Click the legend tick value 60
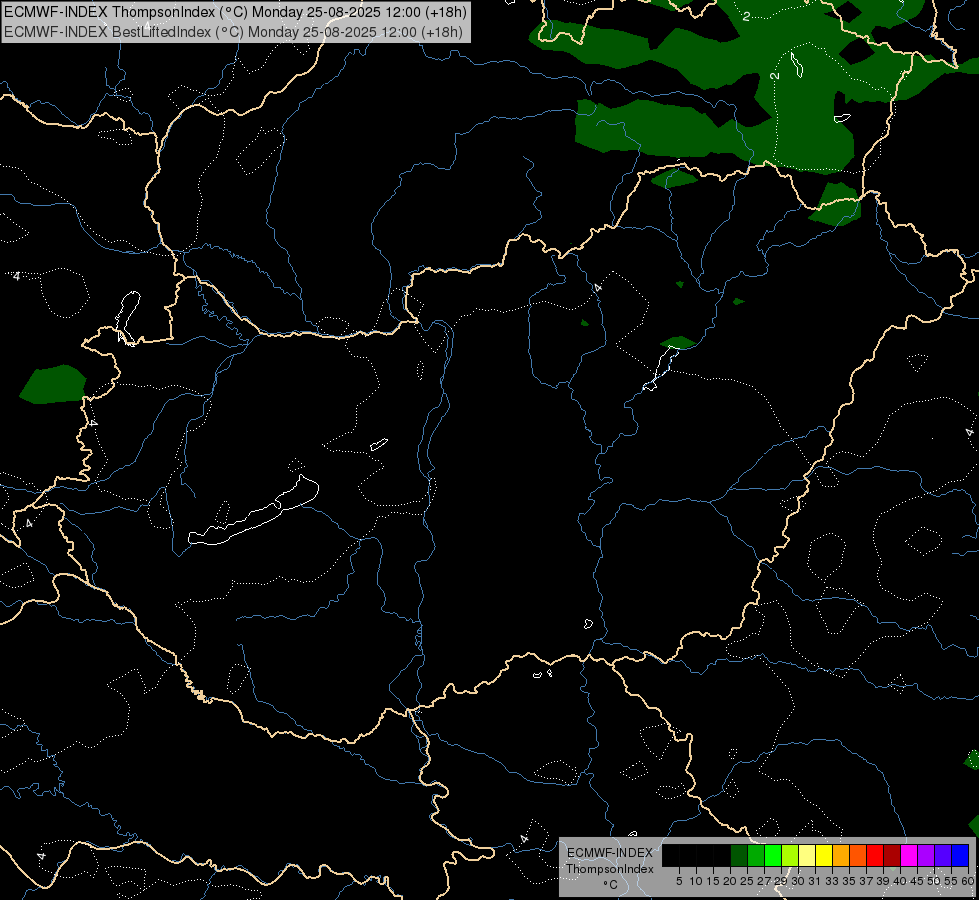This screenshot has height=900, width=979. pos(968,881)
